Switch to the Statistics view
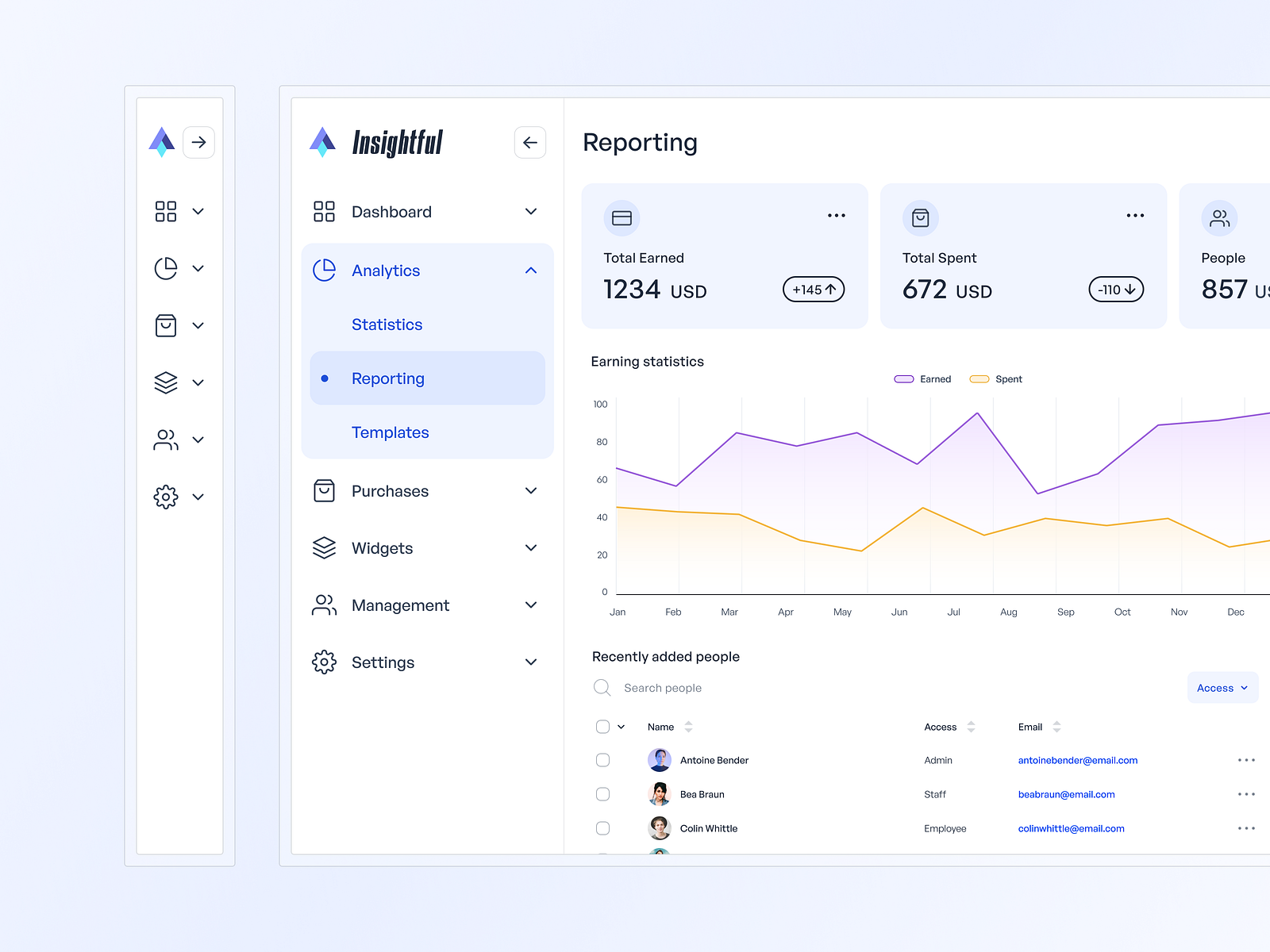Image resolution: width=1270 pixels, height=952 pixels. (x=387, y=324)
